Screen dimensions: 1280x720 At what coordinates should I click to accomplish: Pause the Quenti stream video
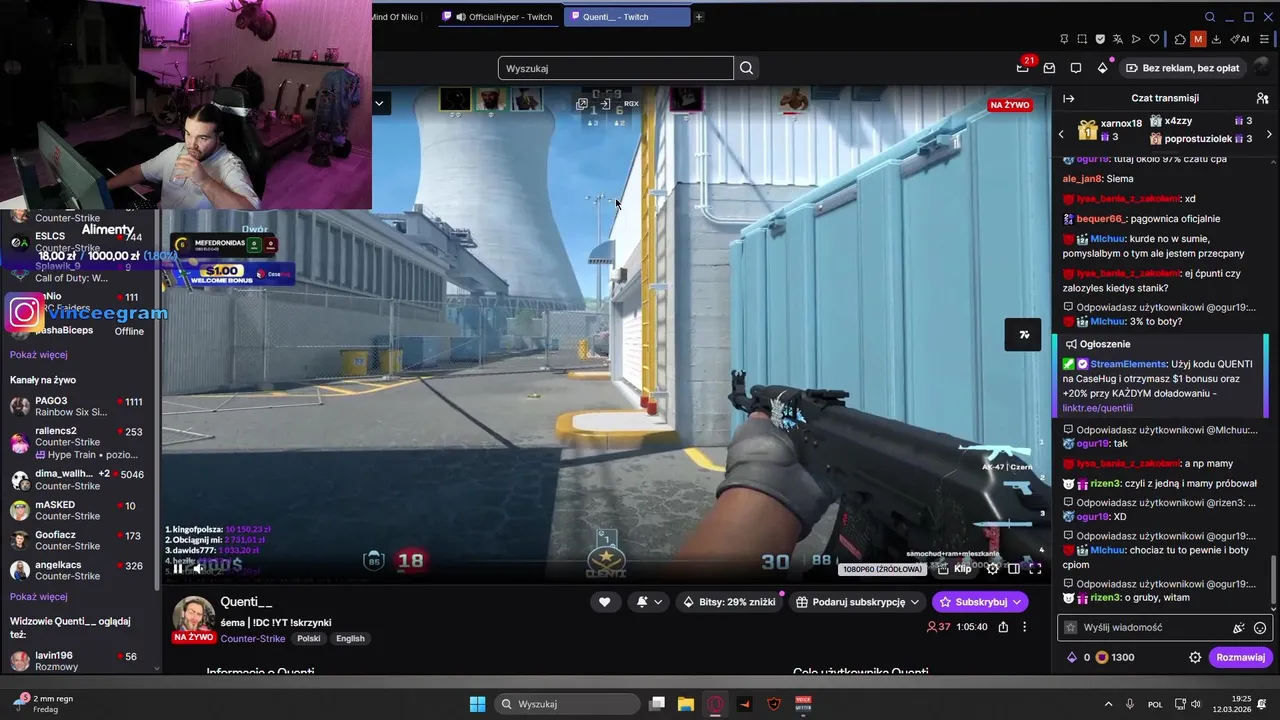coord(178,568)
